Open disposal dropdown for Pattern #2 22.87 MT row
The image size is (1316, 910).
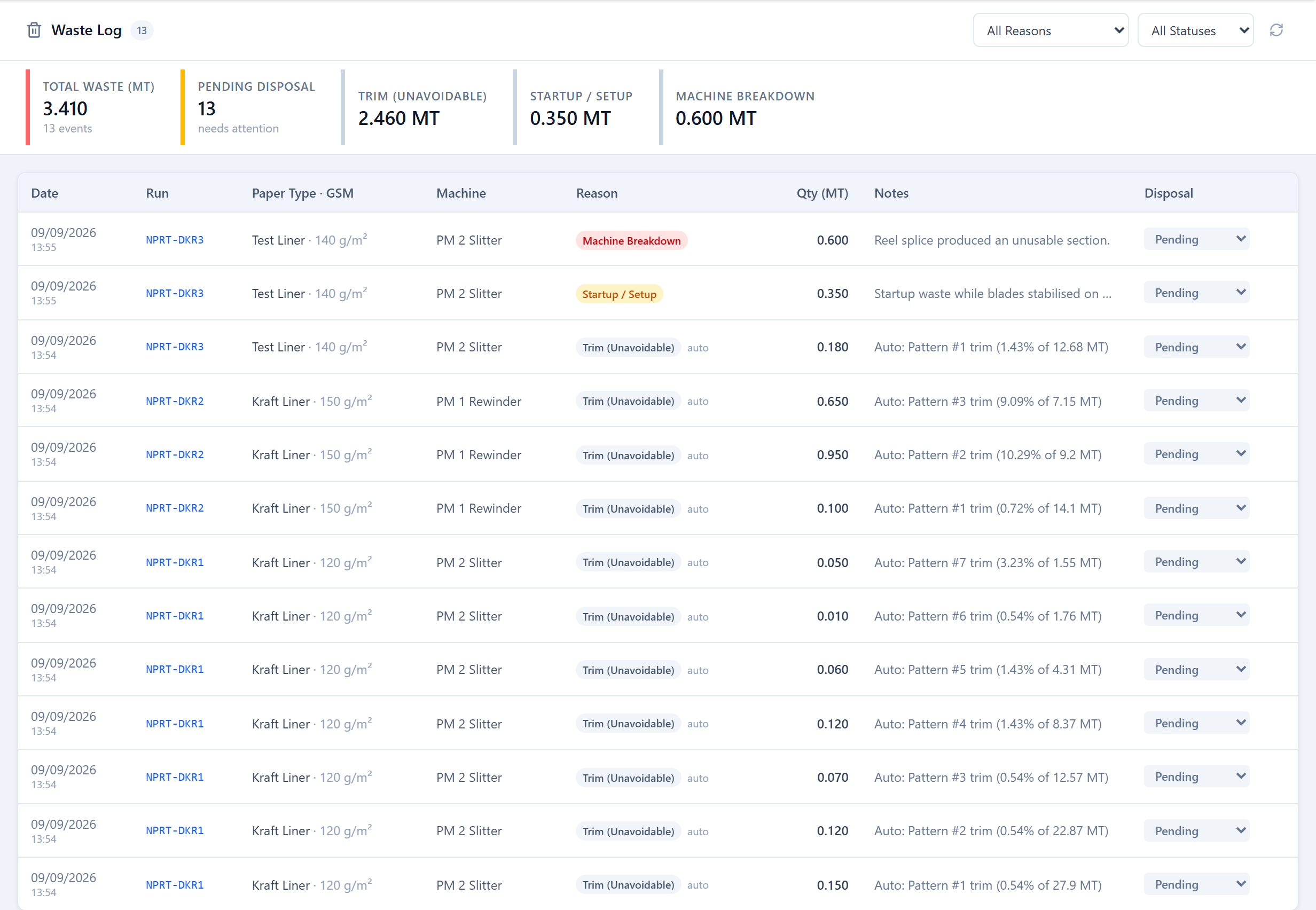(1196, 831)
